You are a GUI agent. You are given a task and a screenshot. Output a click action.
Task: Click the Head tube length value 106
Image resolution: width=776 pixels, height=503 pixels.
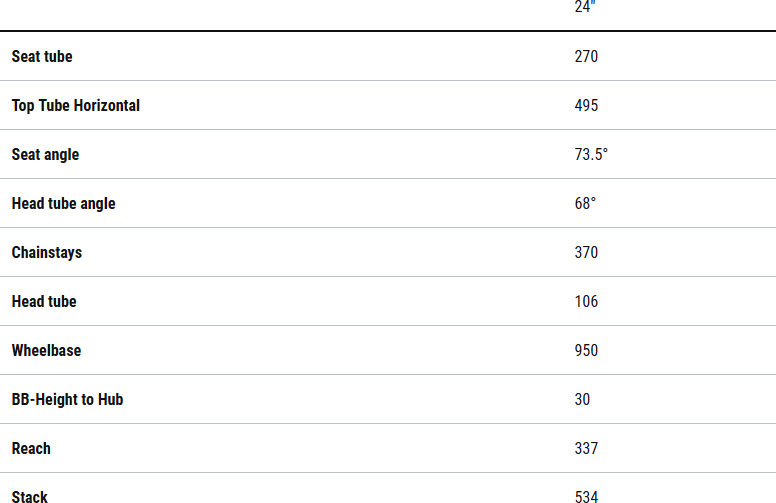tap(586, 302)
